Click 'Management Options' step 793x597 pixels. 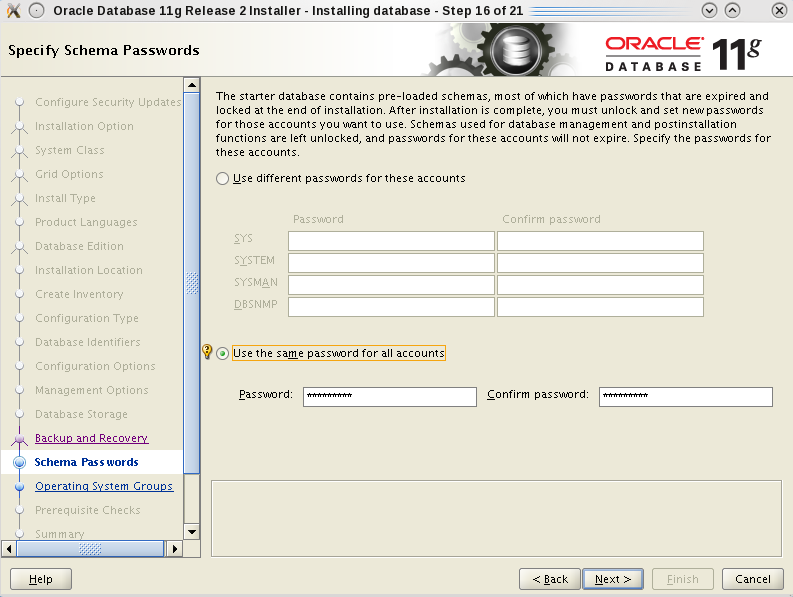pyautogui.click(x=92, y=390)
